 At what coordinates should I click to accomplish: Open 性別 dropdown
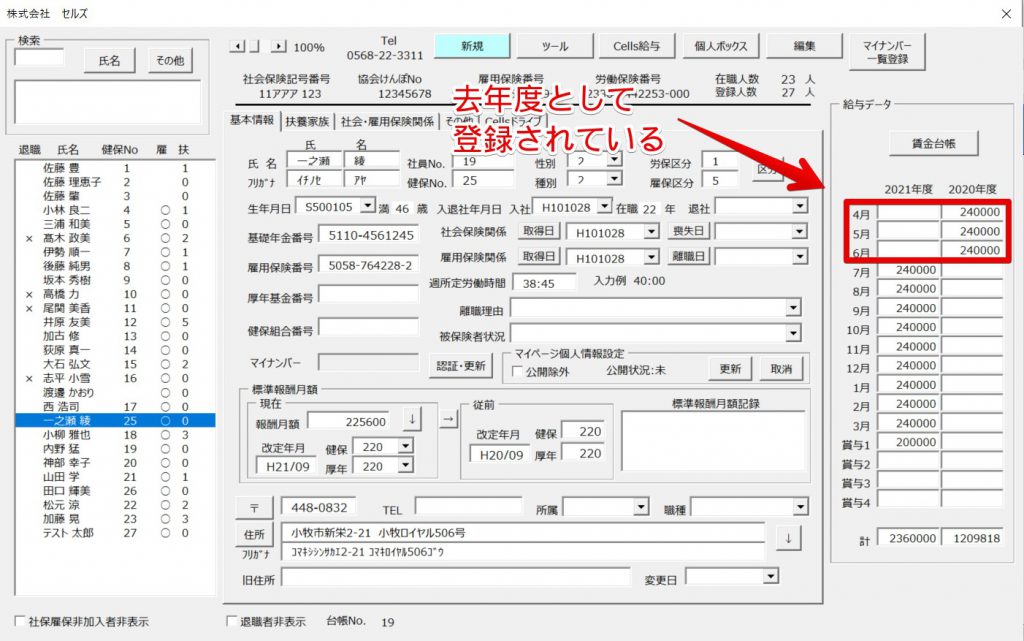pyautogui.click(x=614, y=160)
